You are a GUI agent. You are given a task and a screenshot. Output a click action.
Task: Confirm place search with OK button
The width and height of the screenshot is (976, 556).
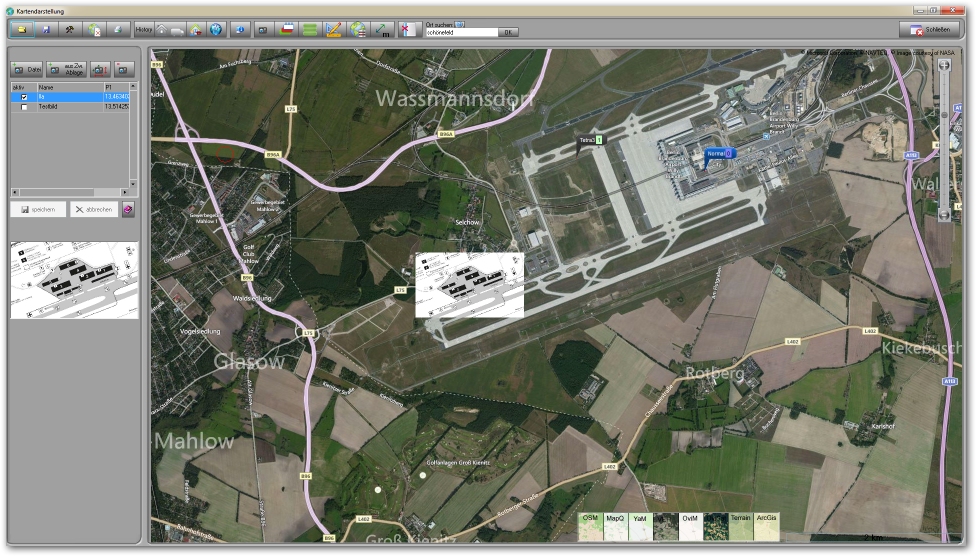(x=508, y=32)
